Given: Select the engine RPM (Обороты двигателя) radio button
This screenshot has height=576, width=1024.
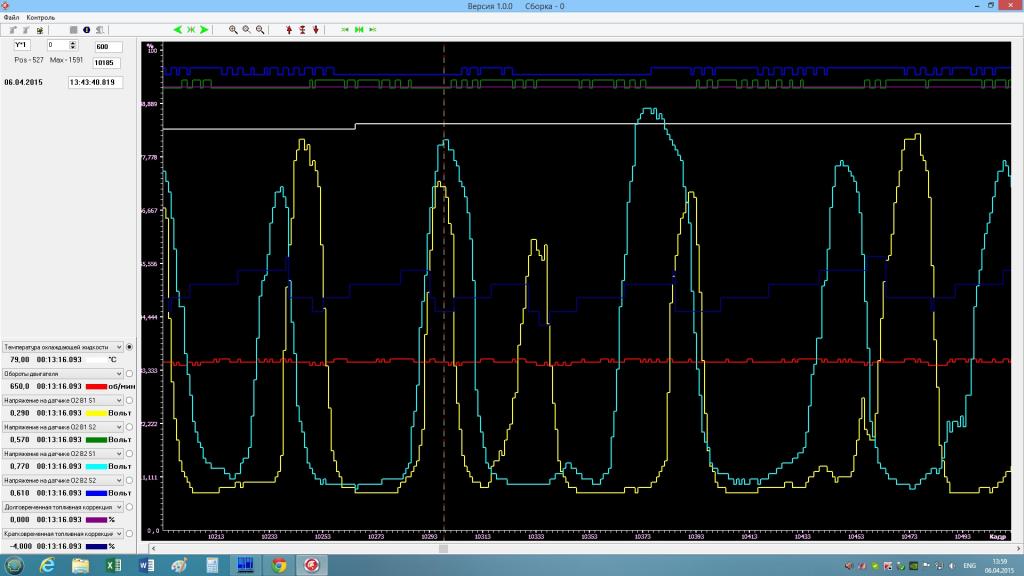Looking at the screenshot, I should pyautogui.click(x=130, y=373).
